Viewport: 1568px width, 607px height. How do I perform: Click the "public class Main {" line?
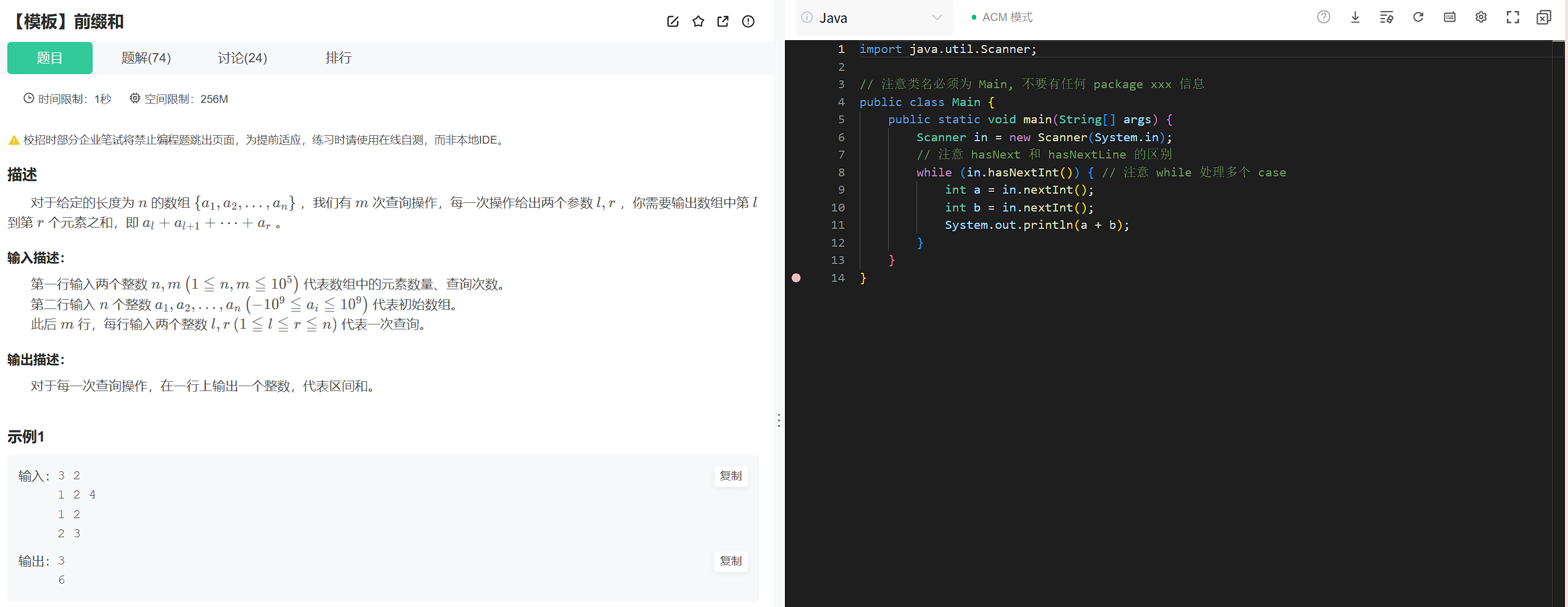[x=927, y=102]
